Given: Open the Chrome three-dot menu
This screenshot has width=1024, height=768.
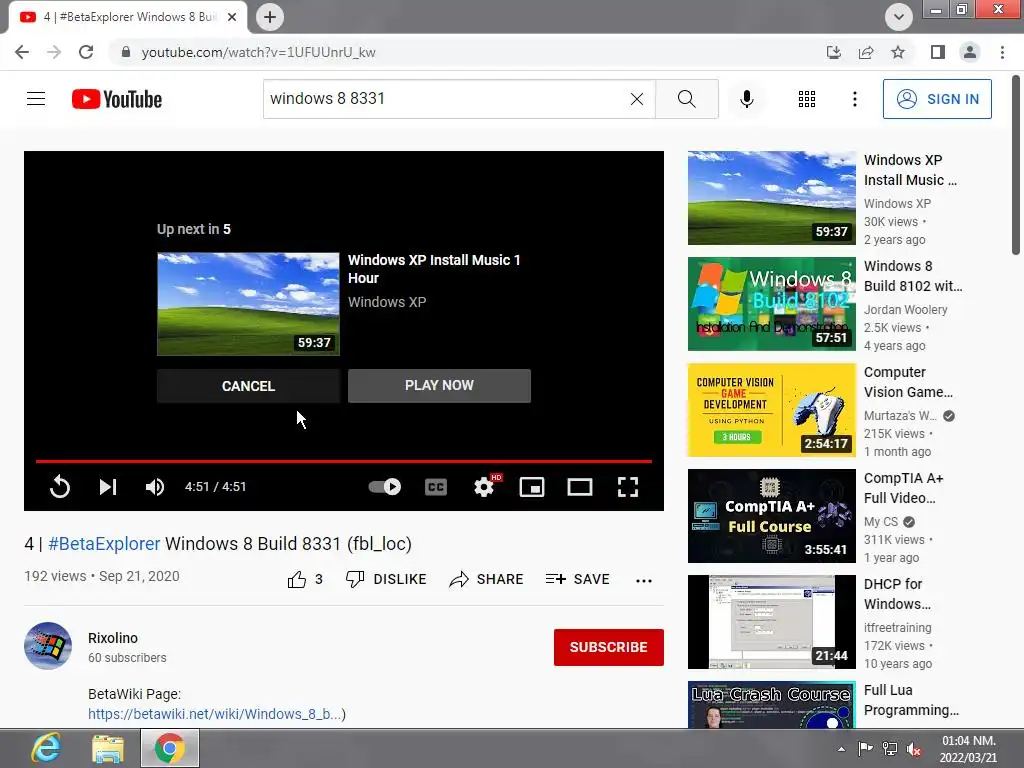Looking at the screenshot, I should 1002,52.
